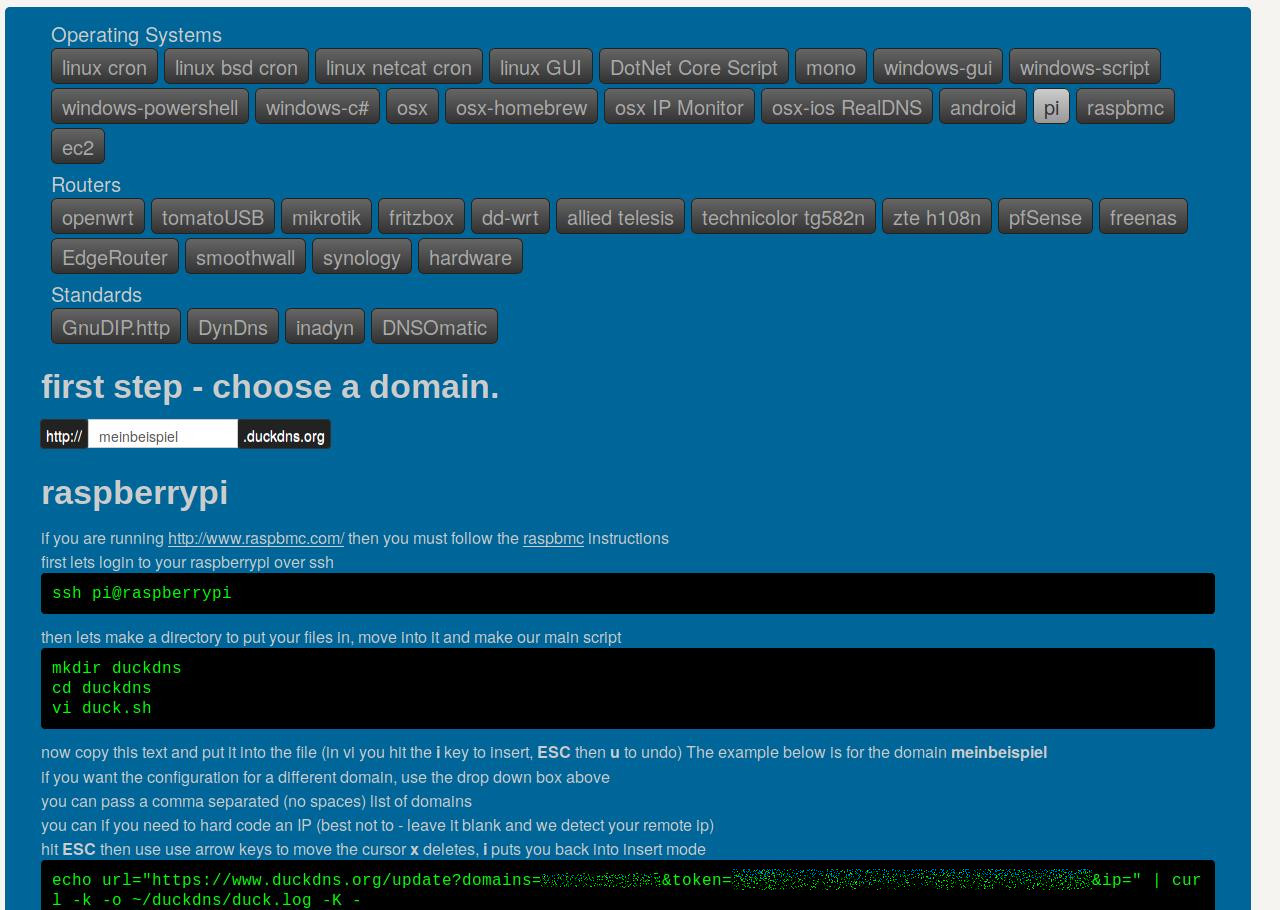
Task: Open freenas instructions
Action: (1143, 217)
